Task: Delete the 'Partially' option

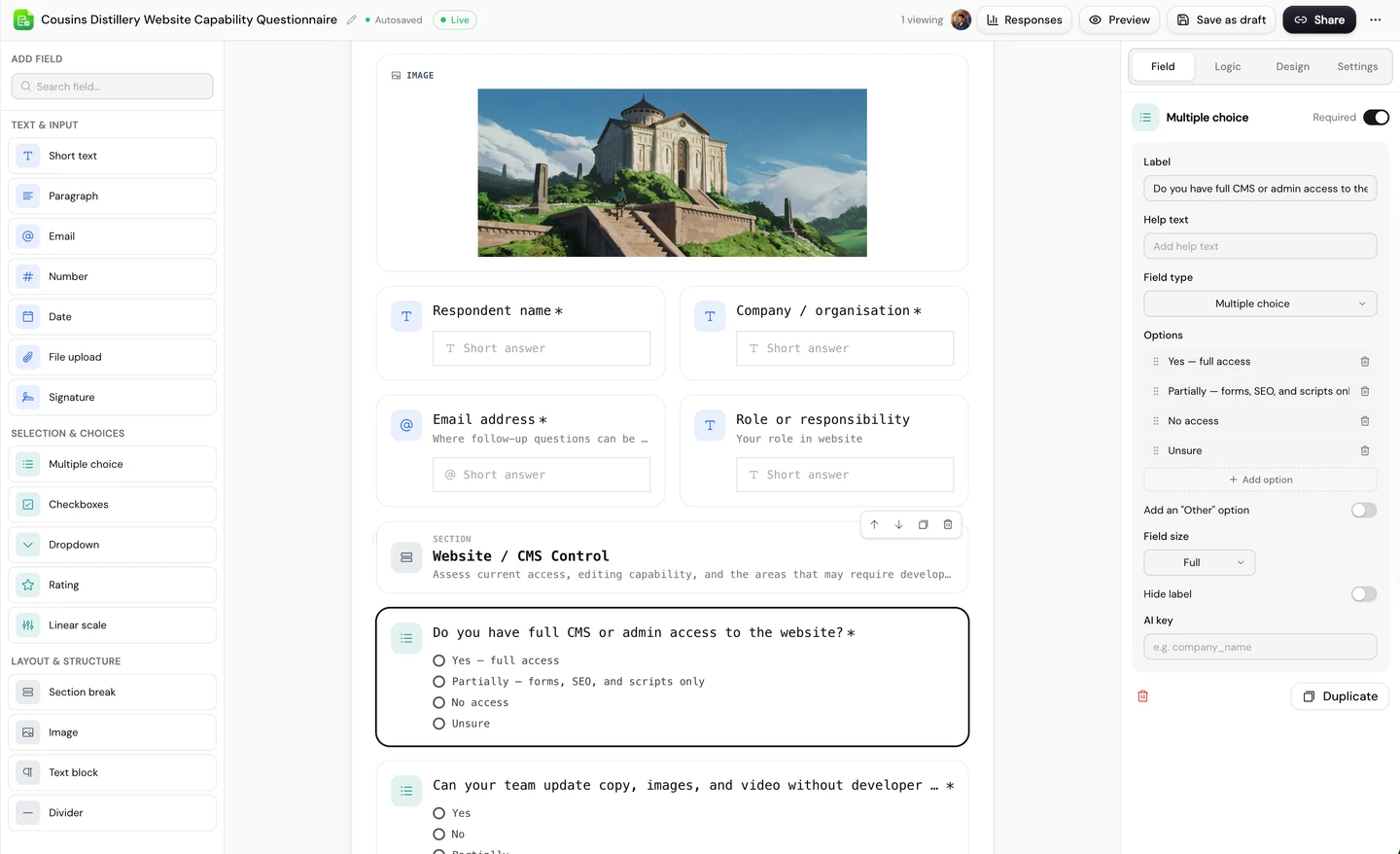Action: (1365, 391)
